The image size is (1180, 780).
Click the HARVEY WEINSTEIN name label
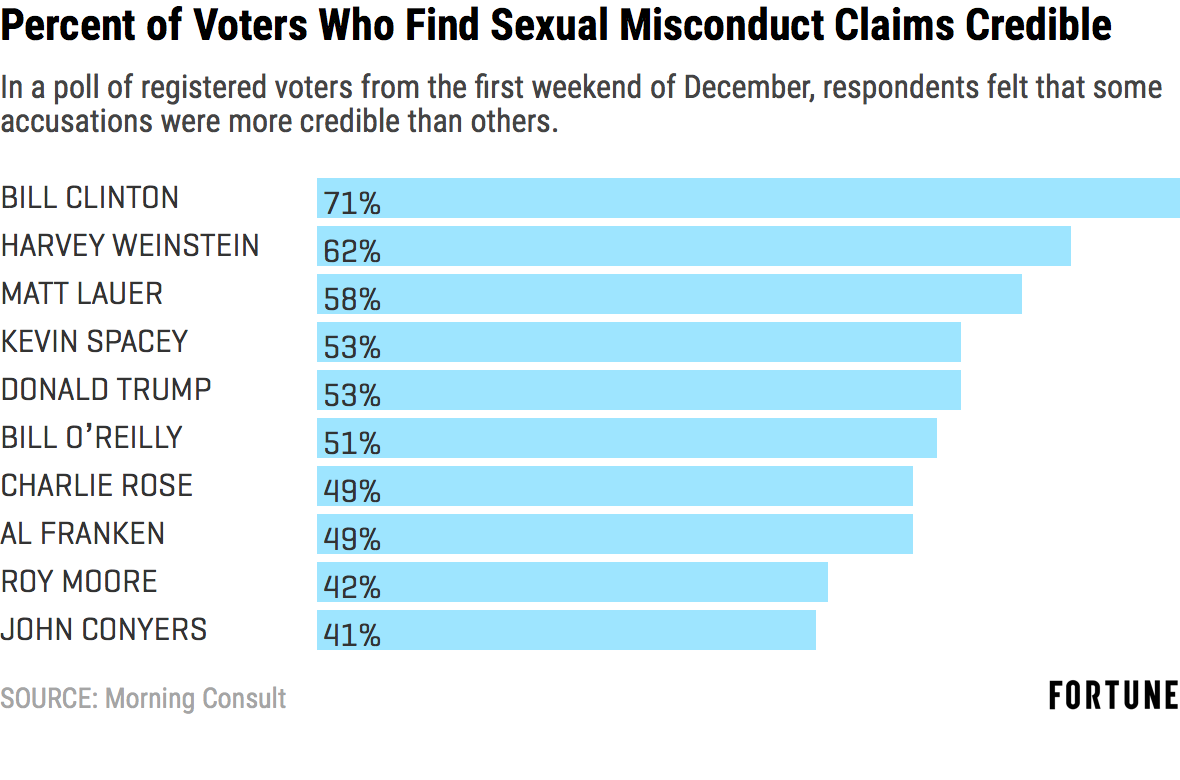coord(130,245)
